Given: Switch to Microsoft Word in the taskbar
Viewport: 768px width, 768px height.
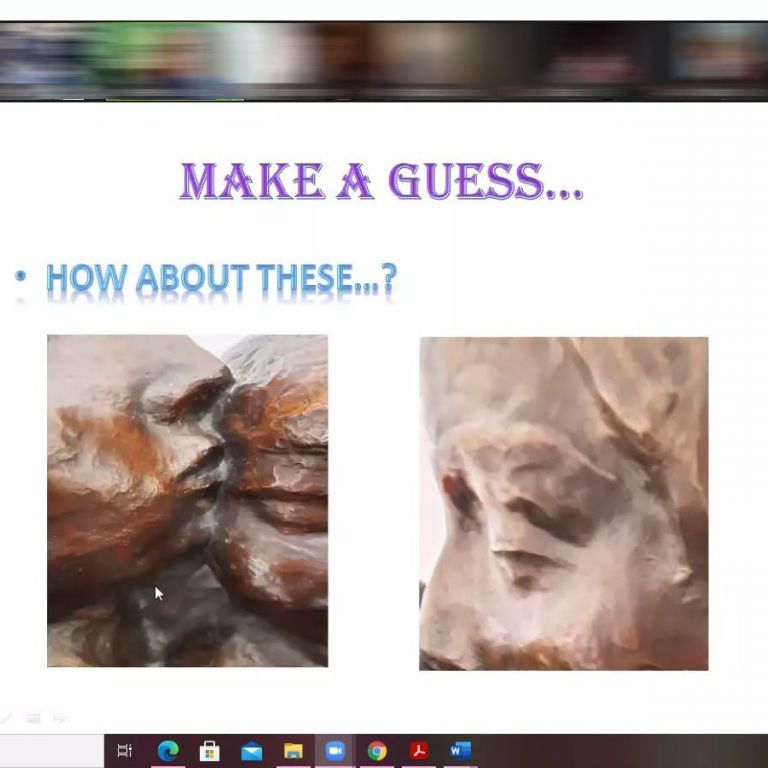Looking at the screenshot, I should (x=460, y=751).
